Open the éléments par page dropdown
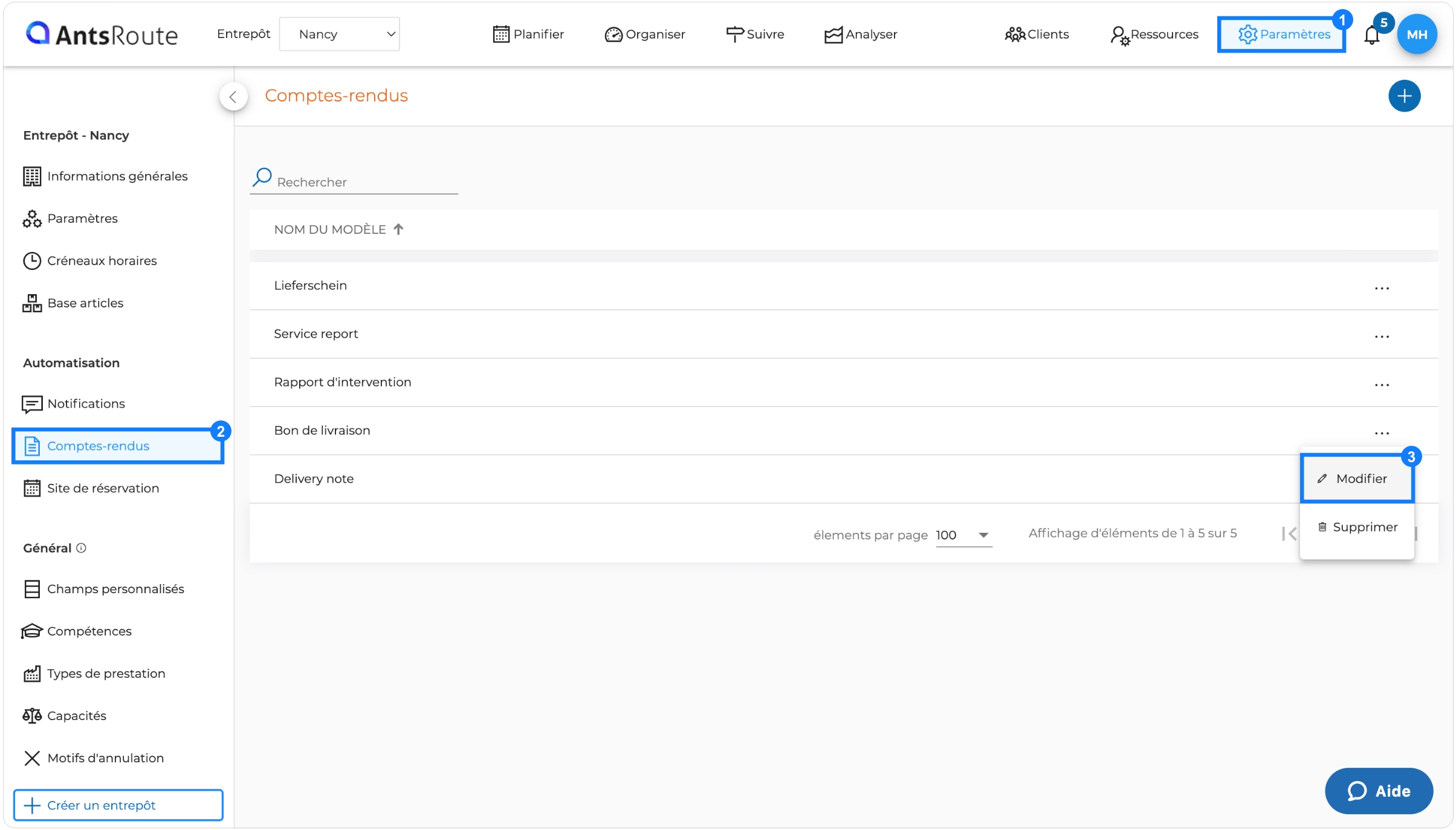Screen dimensions: 1456x830 (963, 535)
